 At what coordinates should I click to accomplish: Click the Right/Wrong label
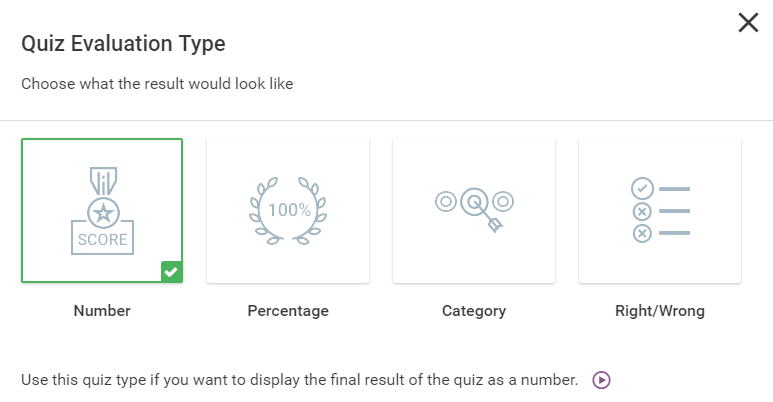pos(660,311)
